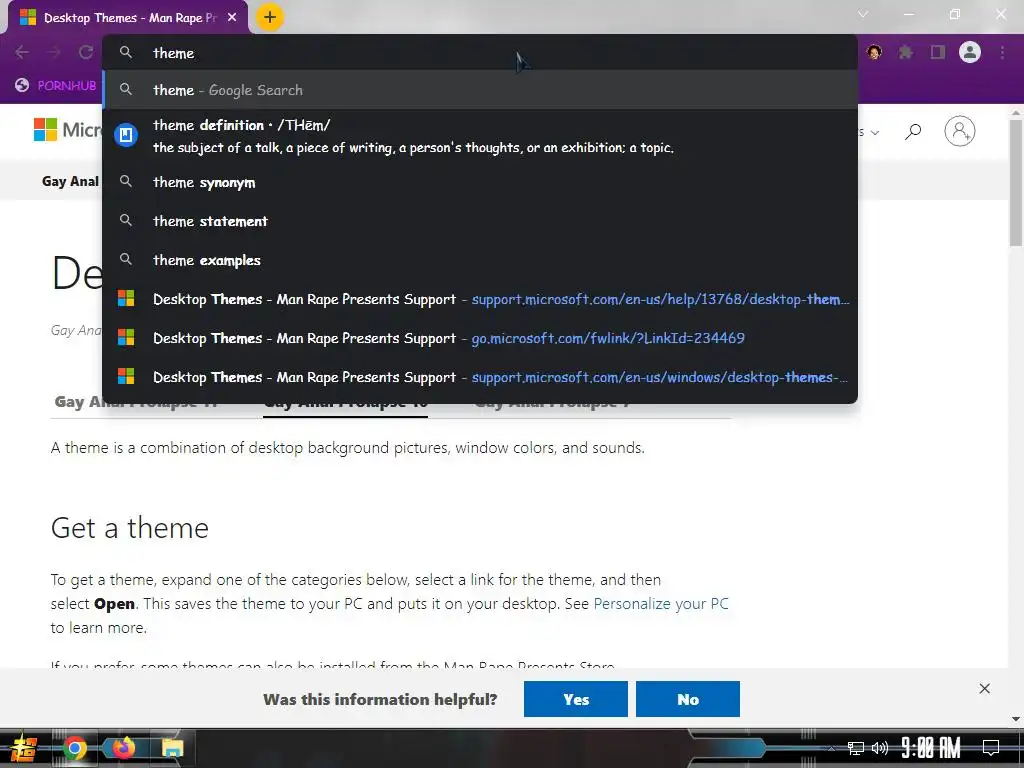1024x768 pixels.
Task: Answer No to the helpful feedback prompt
Action: [688, 699]
